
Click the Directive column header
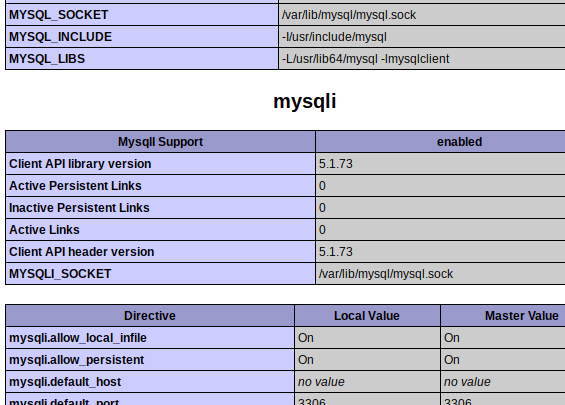point(150,316)
